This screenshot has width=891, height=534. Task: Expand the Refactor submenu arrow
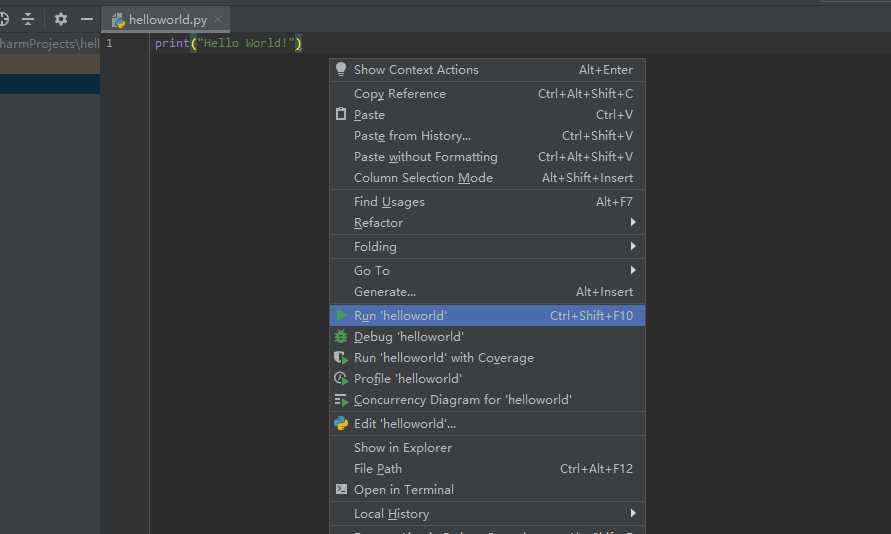coord(632,223)
